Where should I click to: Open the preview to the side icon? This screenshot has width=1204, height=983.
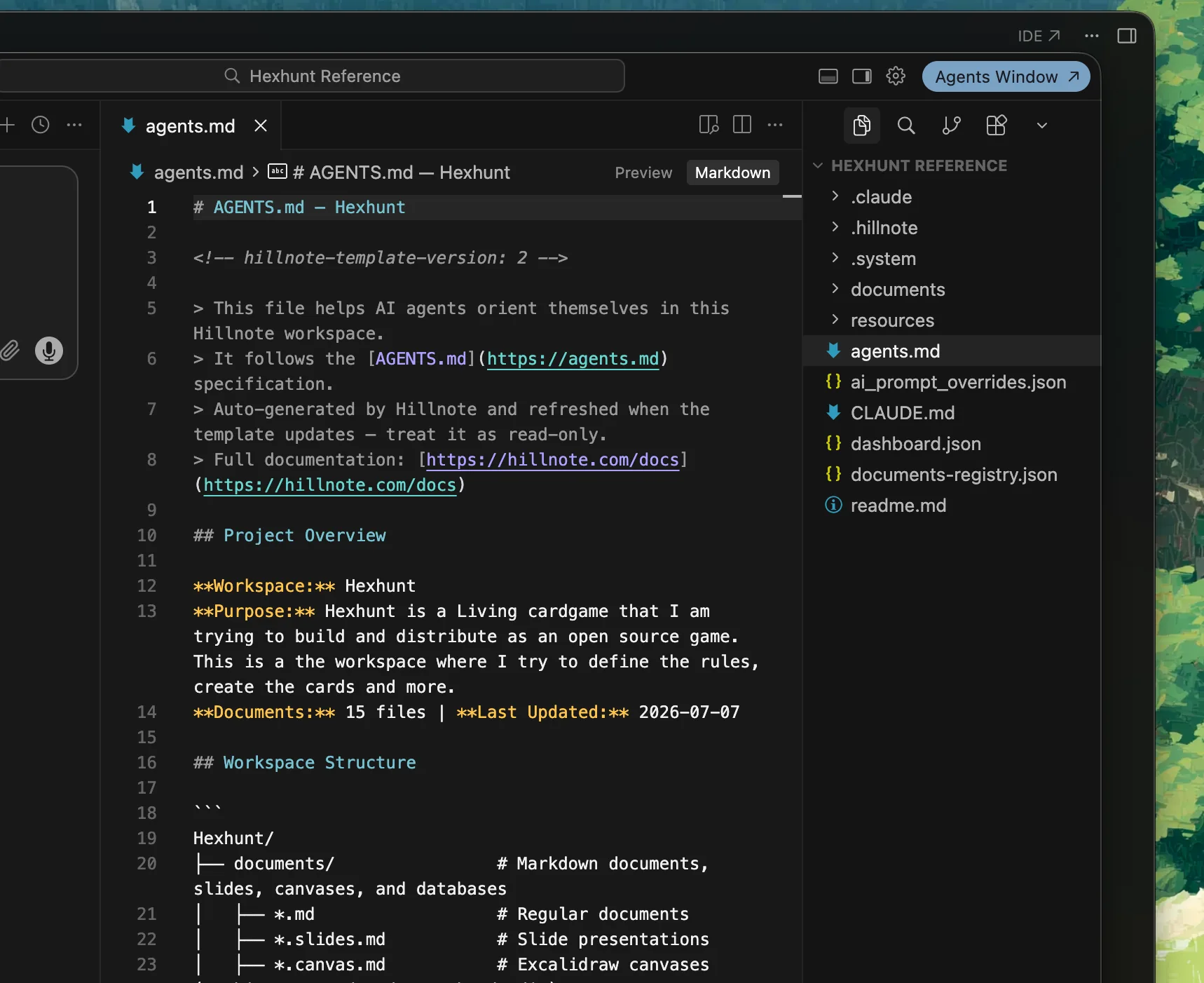pos(709,125)
